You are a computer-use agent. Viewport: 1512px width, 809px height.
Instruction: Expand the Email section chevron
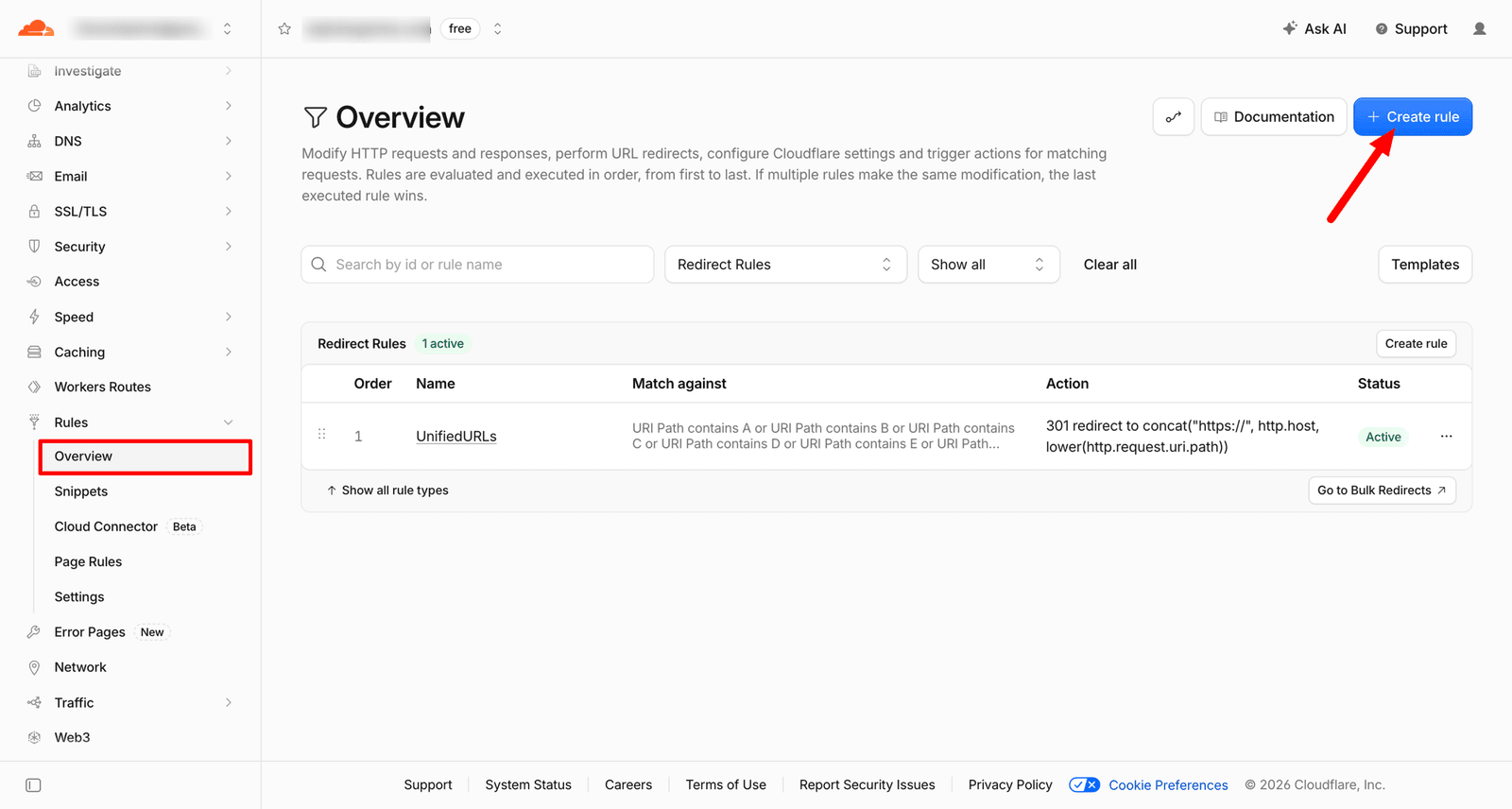pos(228,176)
